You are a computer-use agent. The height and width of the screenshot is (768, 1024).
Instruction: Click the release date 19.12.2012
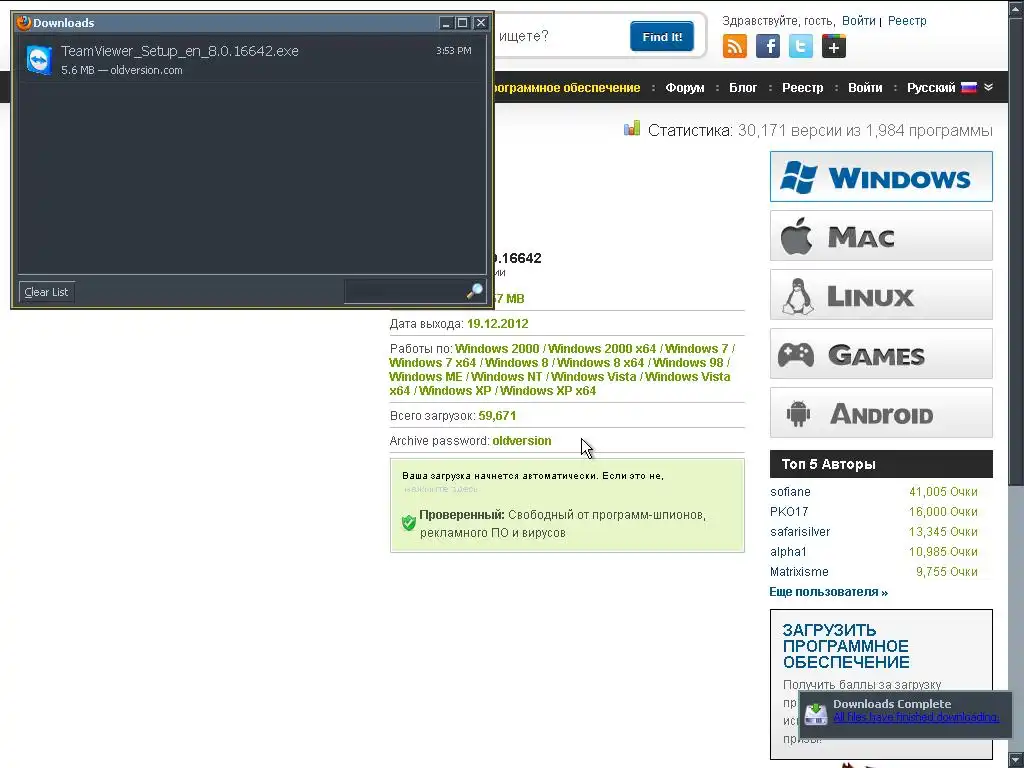tap(498, 324)
